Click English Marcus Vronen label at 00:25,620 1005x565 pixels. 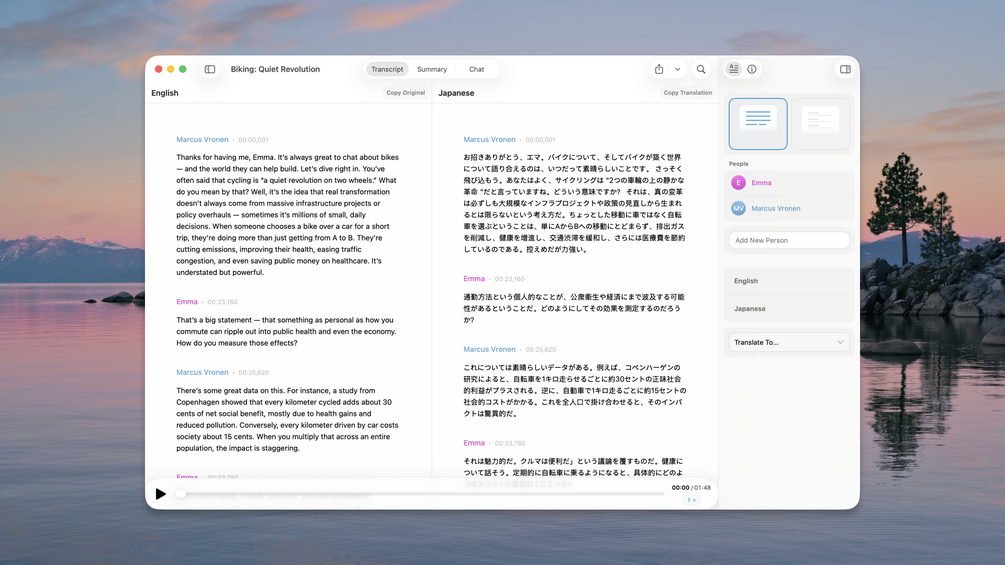tap(202, 372)
